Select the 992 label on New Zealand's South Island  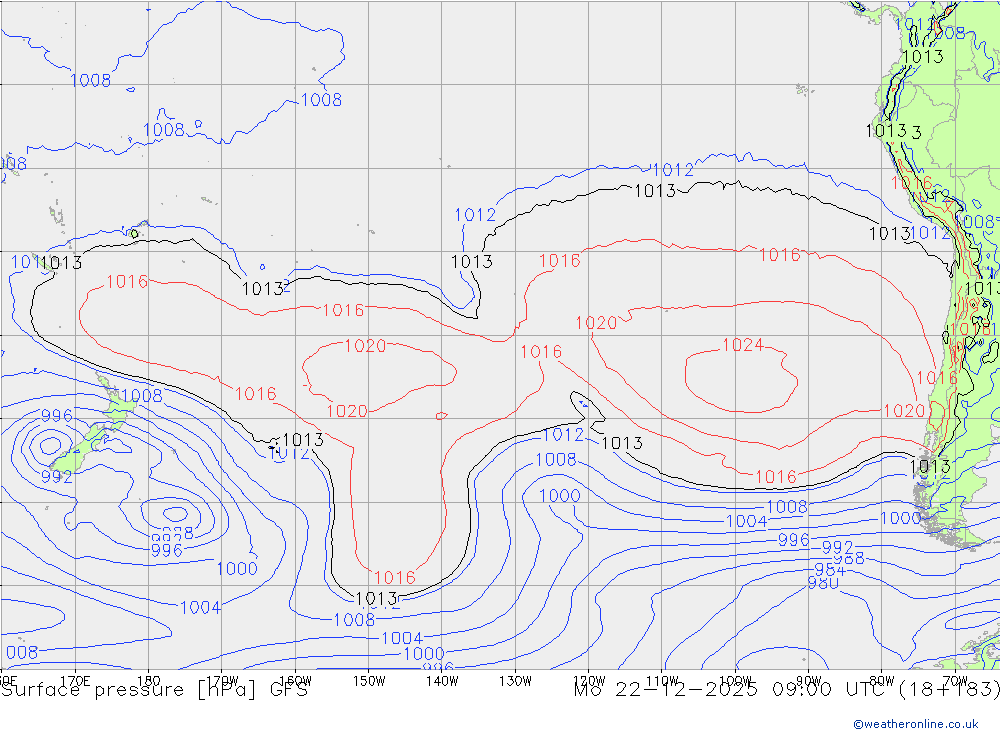[x=57, y=477]
